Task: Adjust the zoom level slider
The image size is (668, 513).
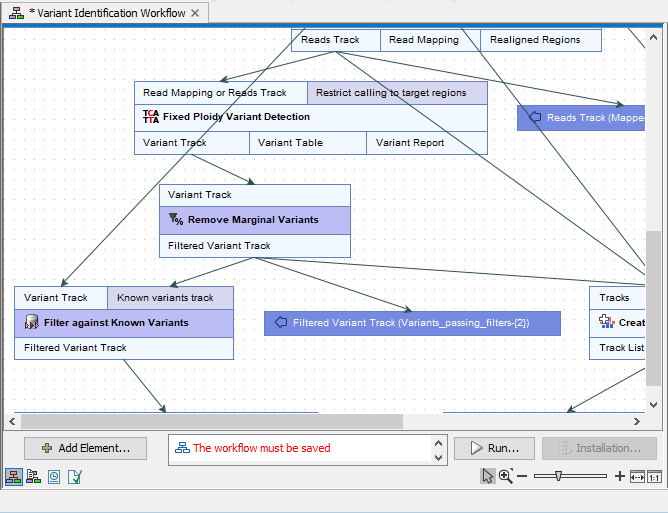Action: coord(558,477)
